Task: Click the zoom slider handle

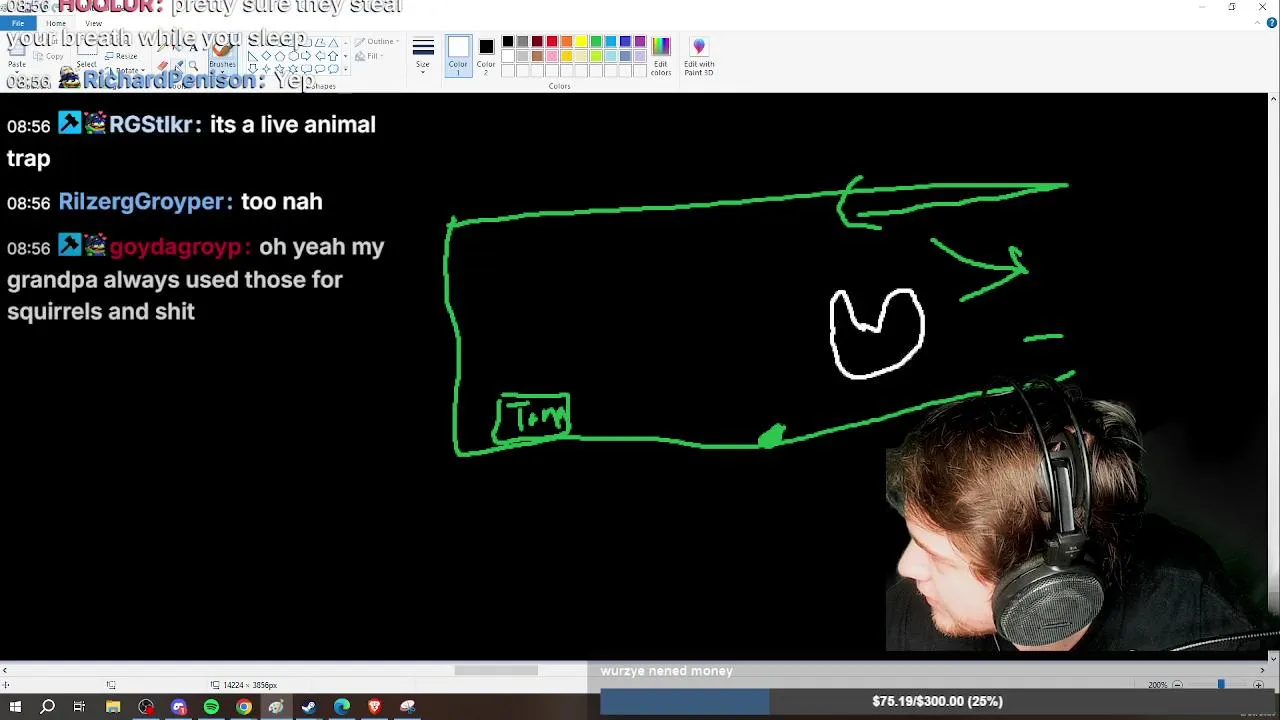Action: click(1220, 685)
